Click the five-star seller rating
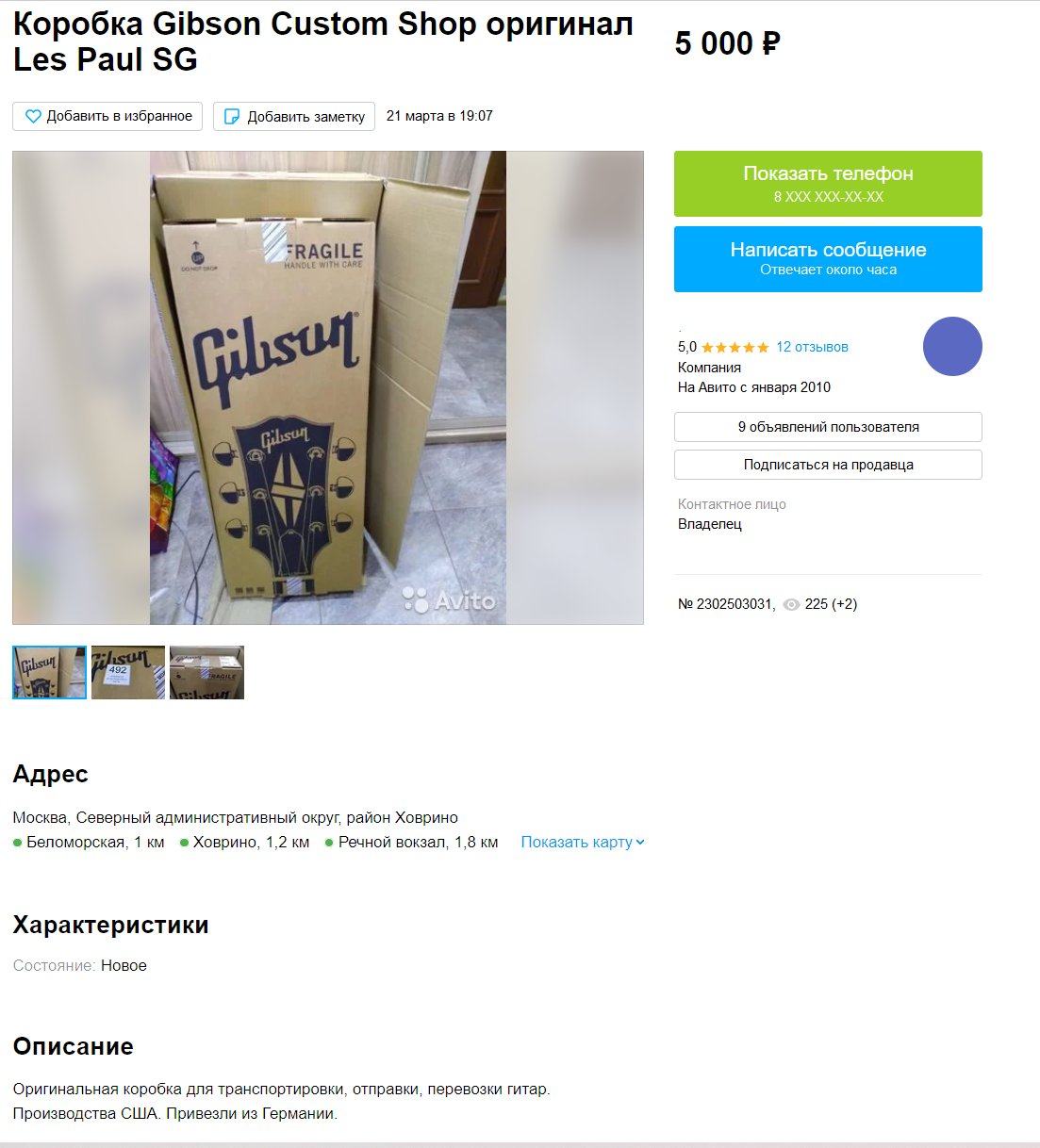Viewport: 1040px width, 1148px height. (735, 347)
